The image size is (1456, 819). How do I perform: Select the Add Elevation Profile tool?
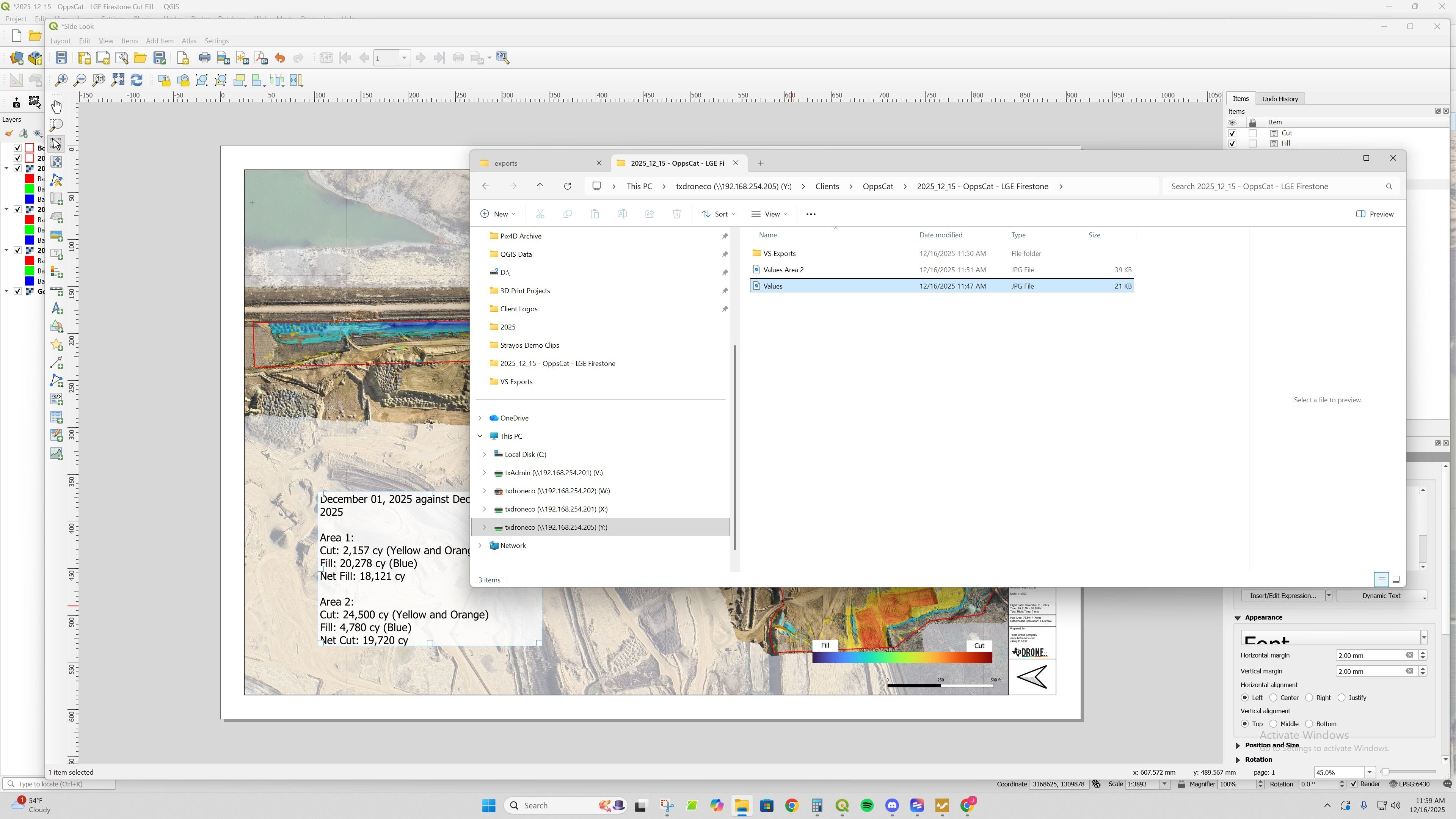(x=56, y=454)
